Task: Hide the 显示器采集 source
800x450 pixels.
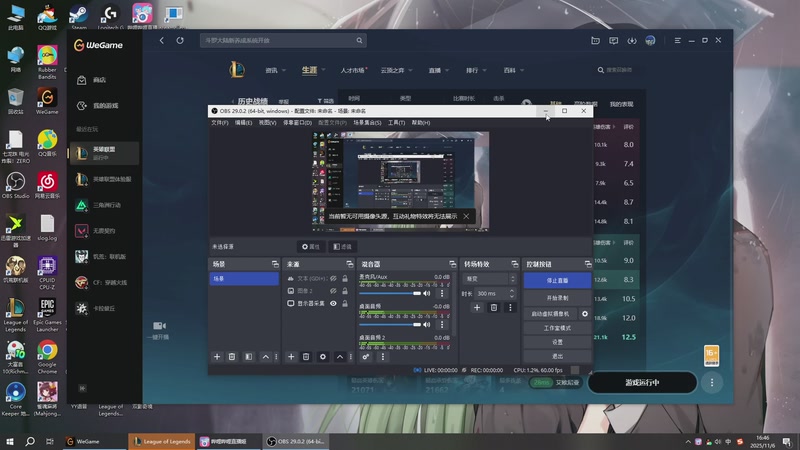Action: (x=333, y=304)
